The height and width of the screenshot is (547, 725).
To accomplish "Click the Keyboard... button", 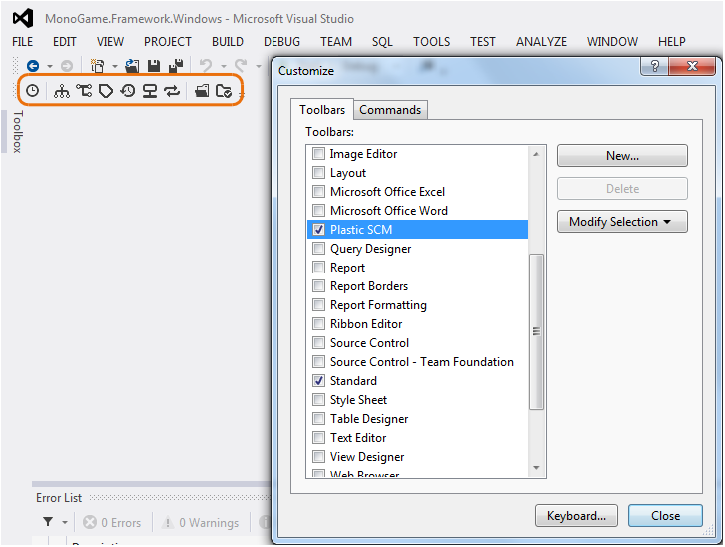I will tap(576, 516).
